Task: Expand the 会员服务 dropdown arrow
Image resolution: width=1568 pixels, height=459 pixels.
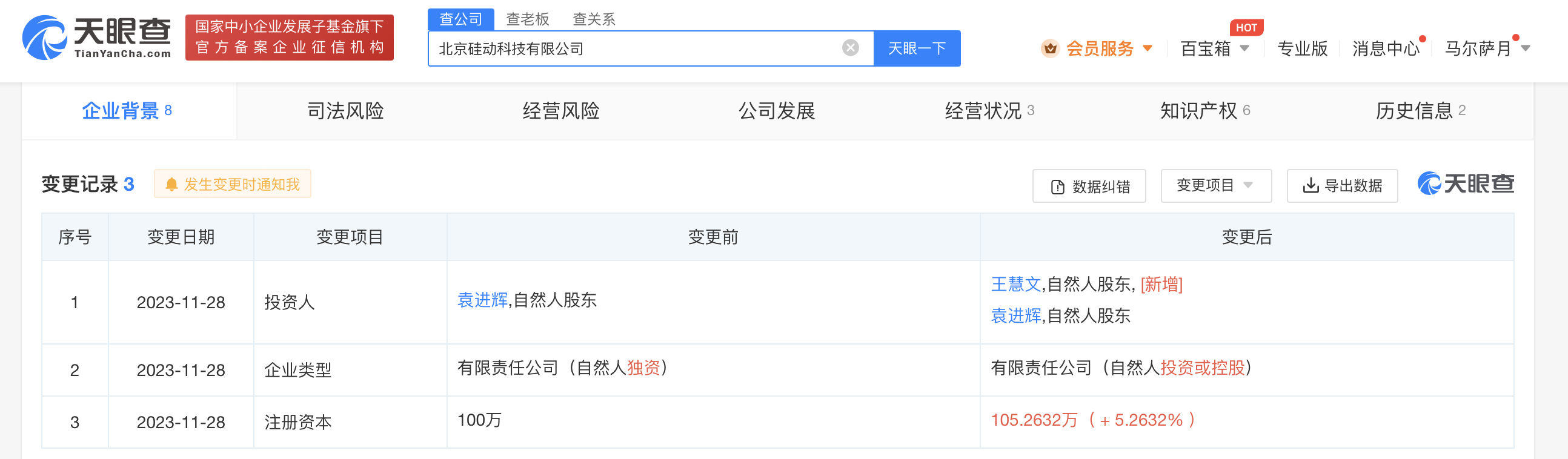Action: pyautogui.click(x=1148, y=48)
